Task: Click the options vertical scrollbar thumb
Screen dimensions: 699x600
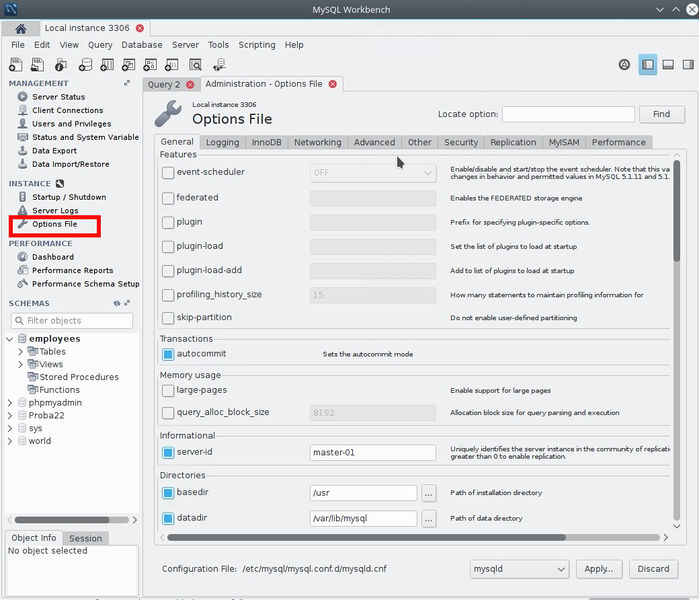Action: pyautogui.click(x=677, y=210)
